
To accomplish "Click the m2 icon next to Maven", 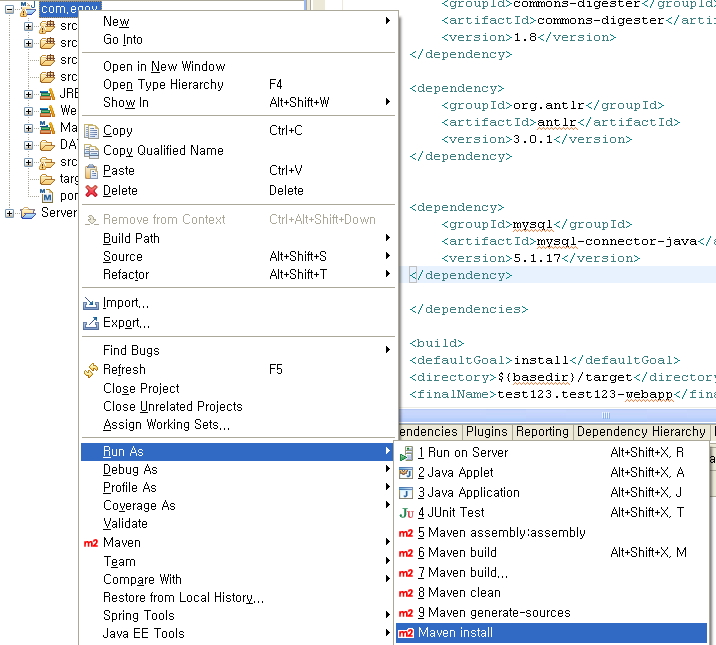I will [91, 543].
